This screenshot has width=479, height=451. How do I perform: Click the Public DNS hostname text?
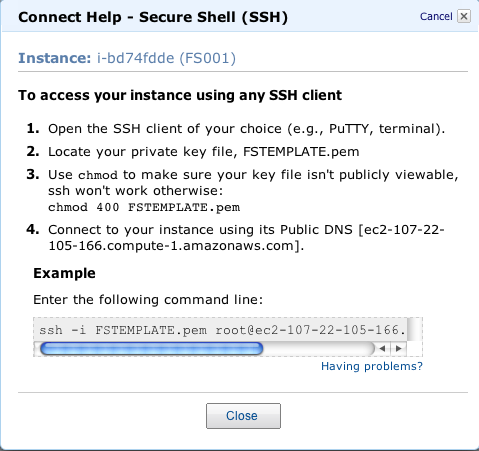pyautogui.click(x=246, y=238)
